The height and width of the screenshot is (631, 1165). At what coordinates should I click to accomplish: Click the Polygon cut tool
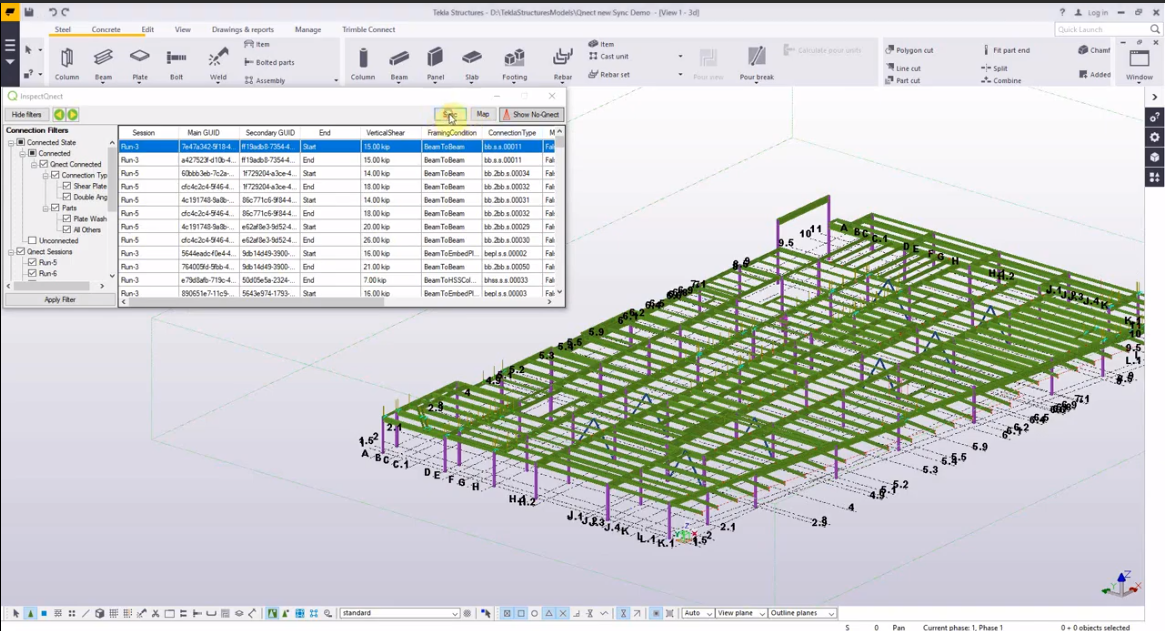[x=909, y=50]
